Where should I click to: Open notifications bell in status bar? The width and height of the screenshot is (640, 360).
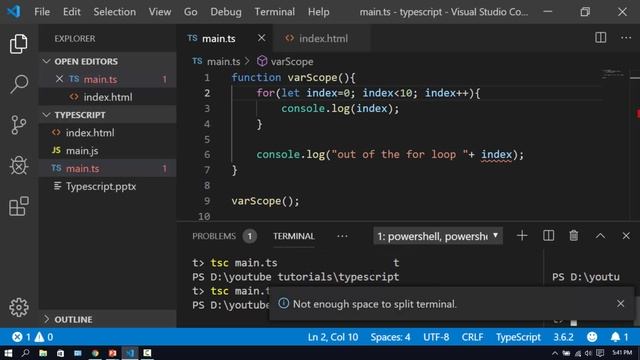pyautogui.click(x=619, y=337)
